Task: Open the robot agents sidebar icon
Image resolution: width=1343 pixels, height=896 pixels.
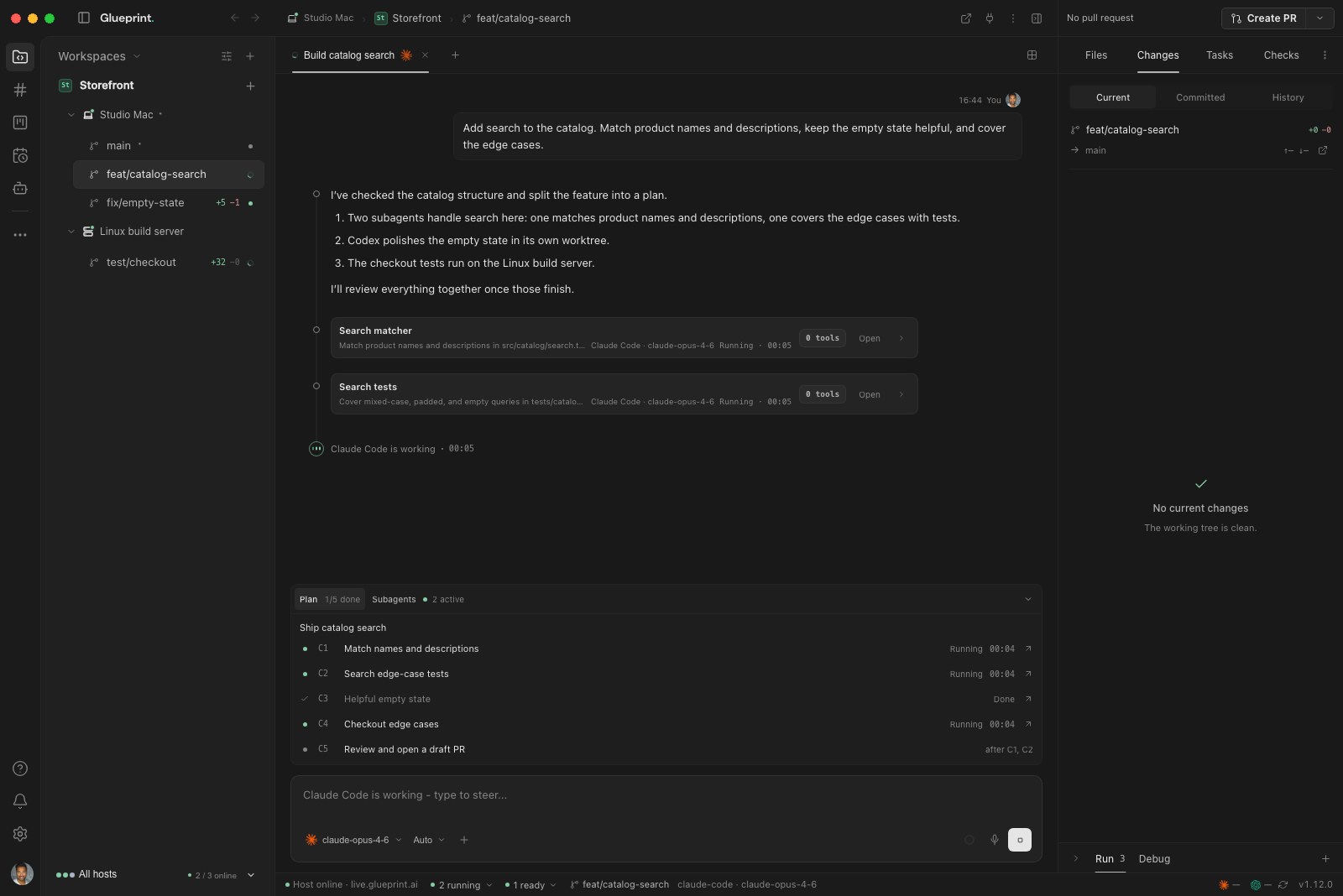Action: tap(20, 188)
